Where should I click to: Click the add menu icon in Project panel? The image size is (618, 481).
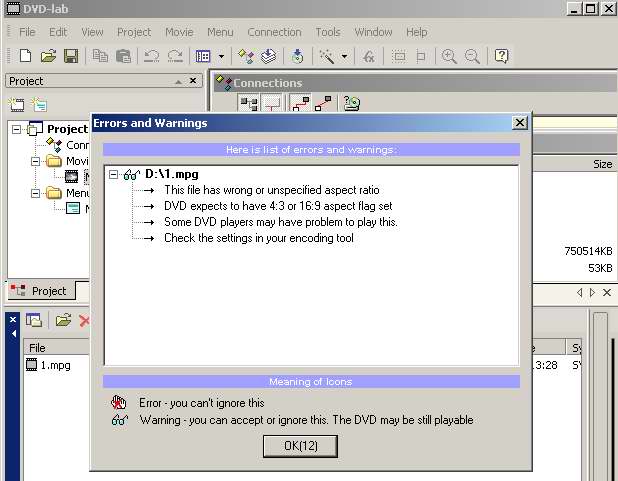39,104
